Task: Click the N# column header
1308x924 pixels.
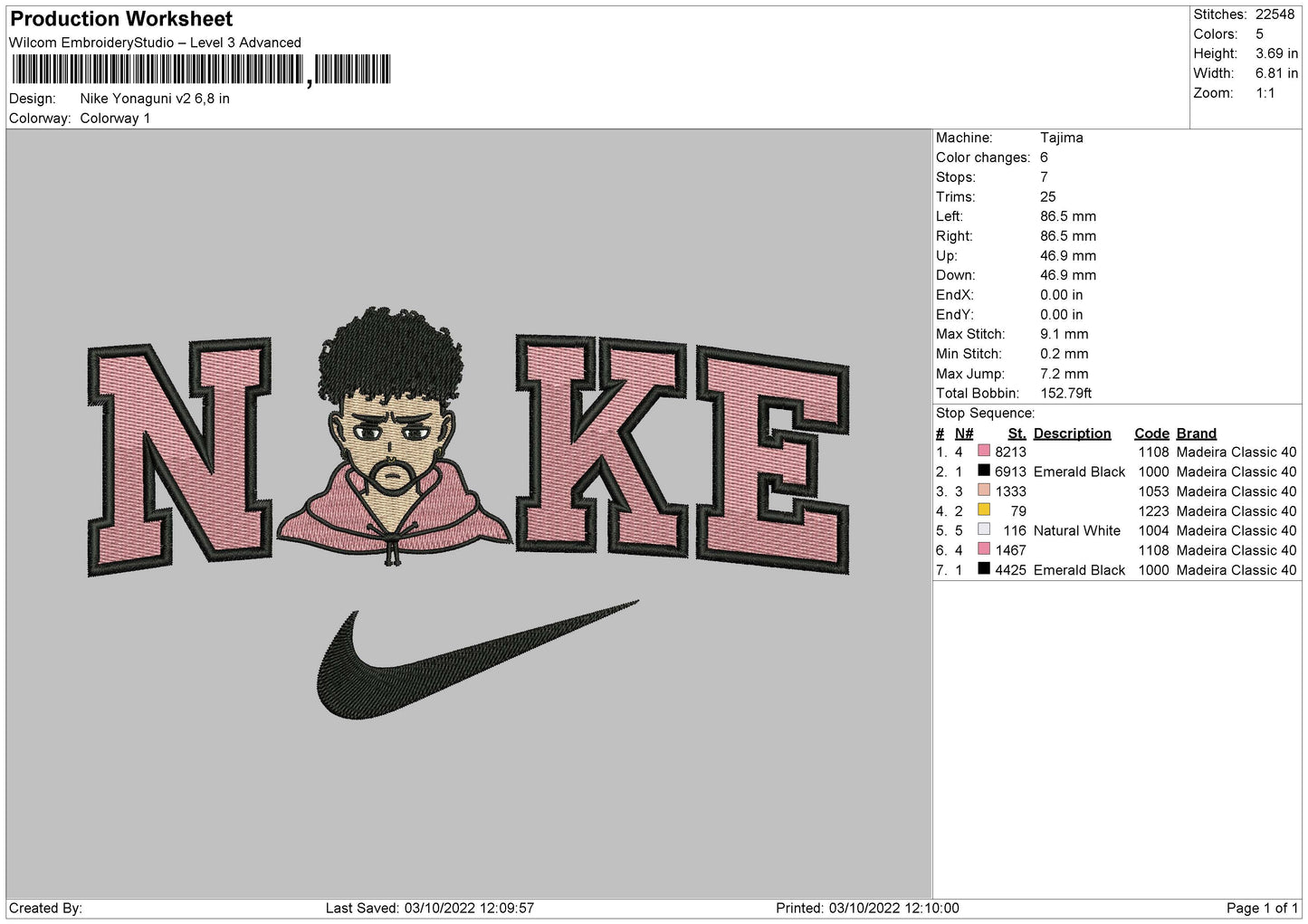Action: pyautogui.click(x=964, y=433)
